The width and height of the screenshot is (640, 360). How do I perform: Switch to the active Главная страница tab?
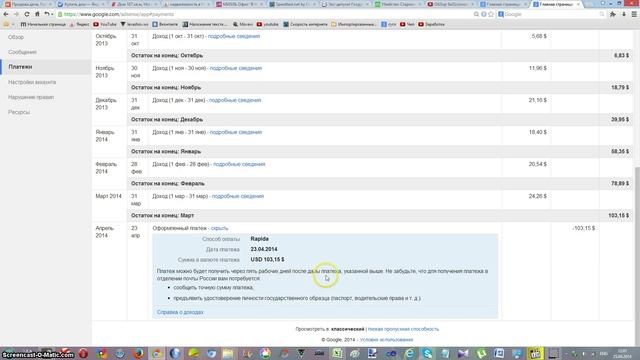[x=557, y=4]
